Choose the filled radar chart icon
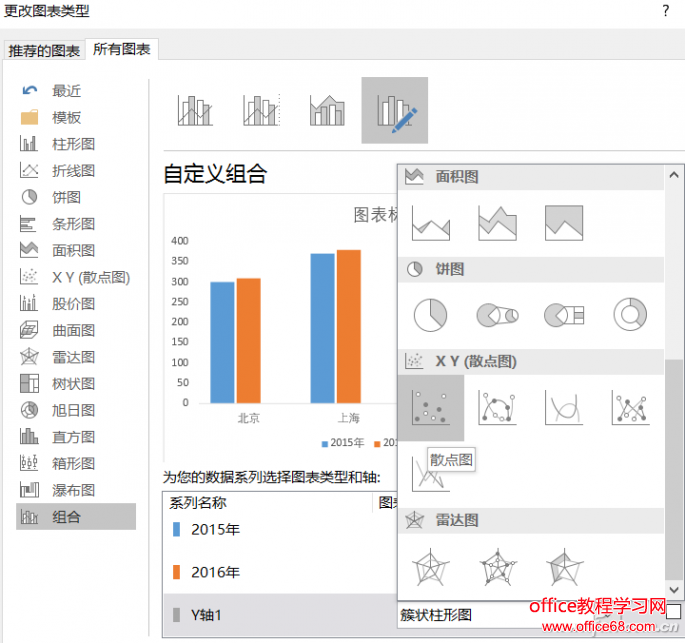 (x=564, y=567)
